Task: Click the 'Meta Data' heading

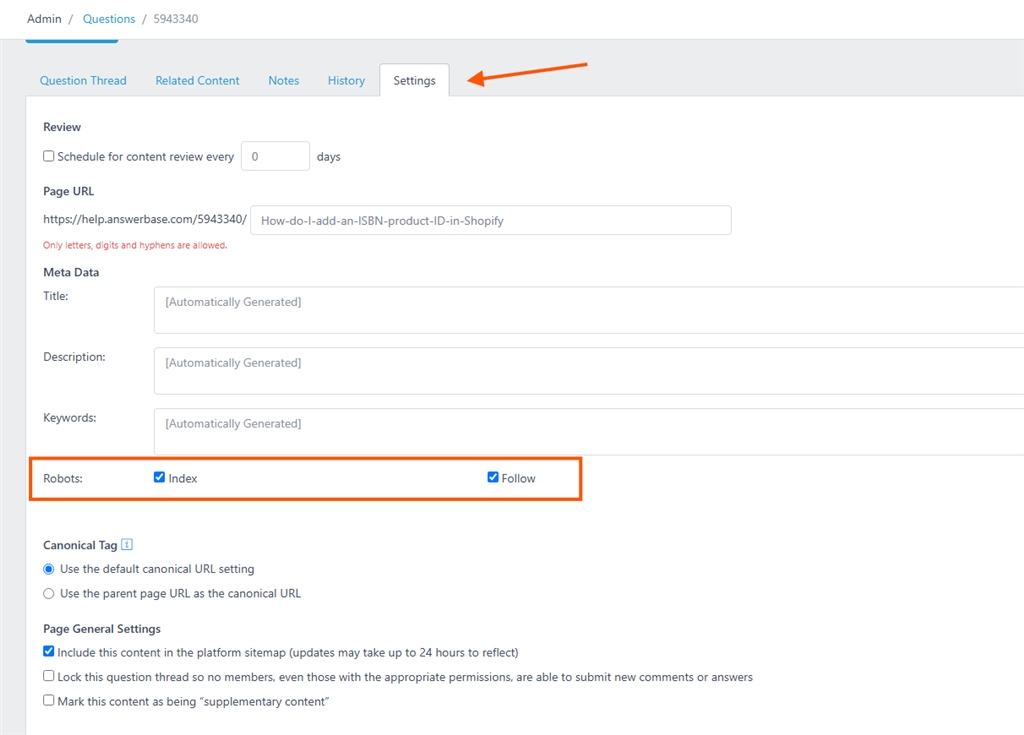Action: click(x=71, y=272)
